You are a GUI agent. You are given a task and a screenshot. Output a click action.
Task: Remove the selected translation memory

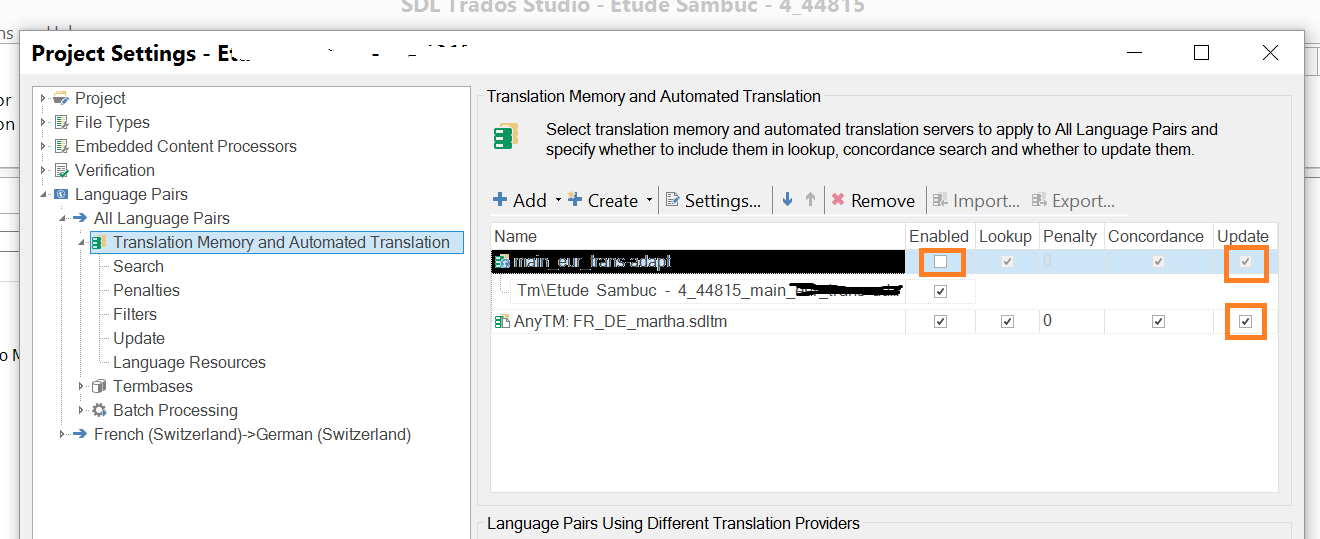[x=872, y=200]
